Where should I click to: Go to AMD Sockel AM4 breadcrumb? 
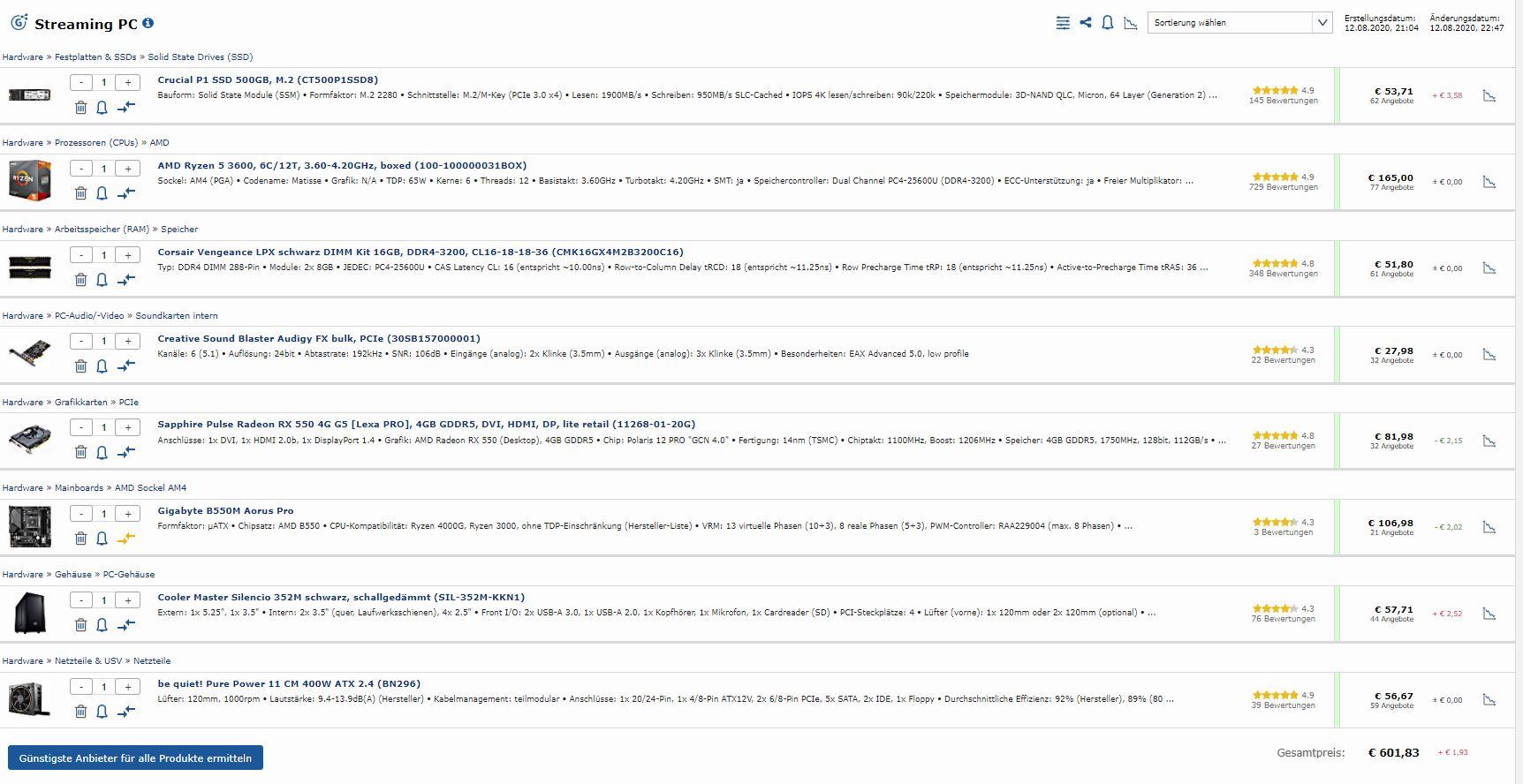pyautogui.click(x=151, y=487)
